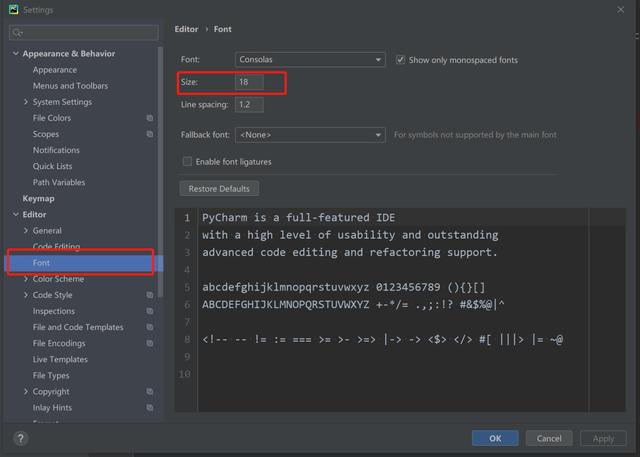
Task: Expand the Color Scheme node
Action: [26, 279]
